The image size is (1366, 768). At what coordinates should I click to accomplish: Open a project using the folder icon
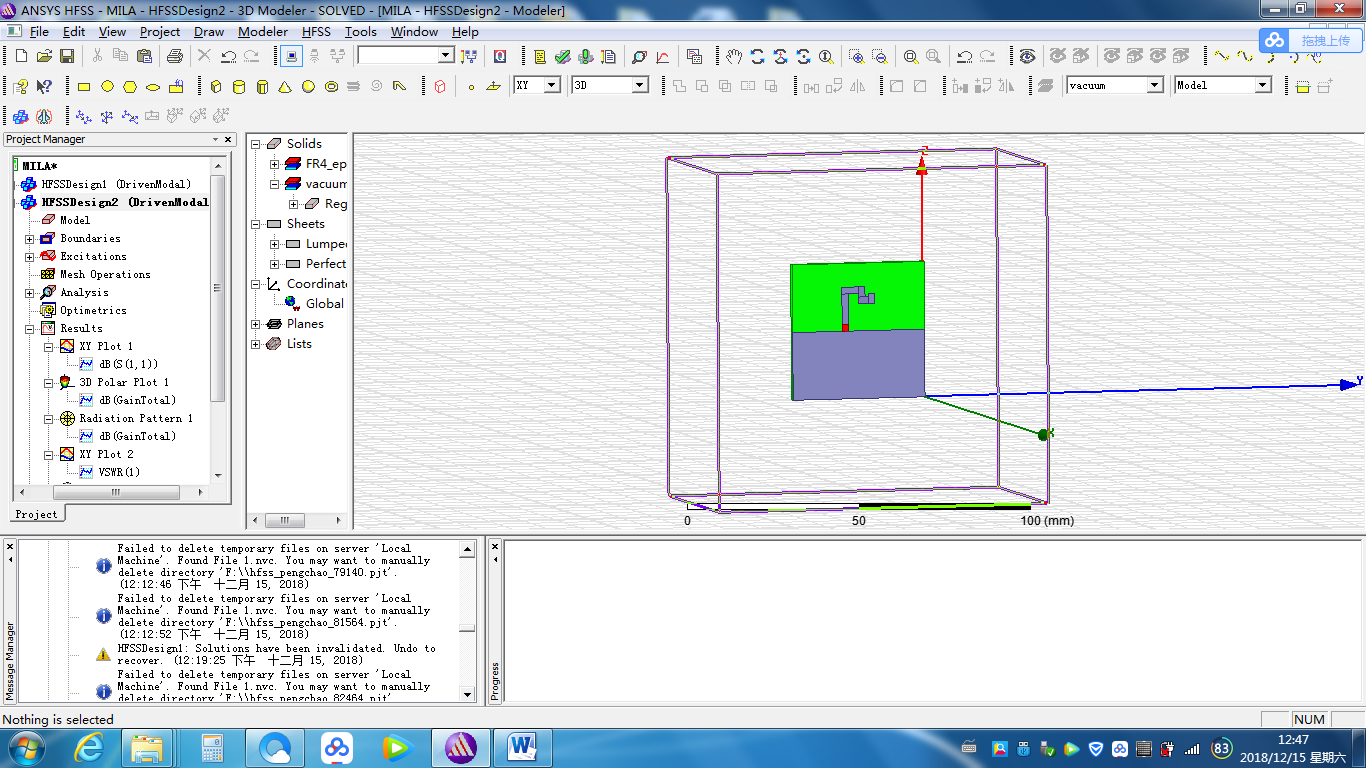pyautogui.click(x=44, y=56)
